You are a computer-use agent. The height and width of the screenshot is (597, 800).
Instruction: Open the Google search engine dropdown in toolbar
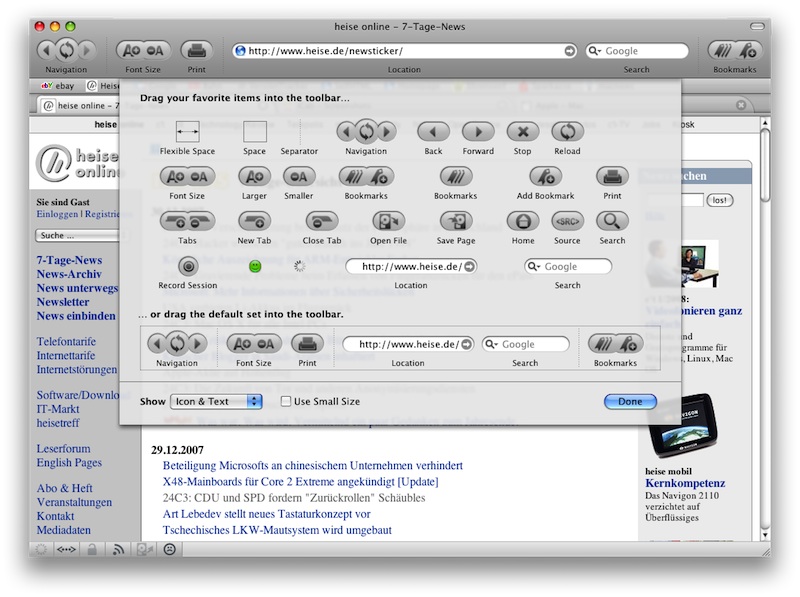[596, 51]
